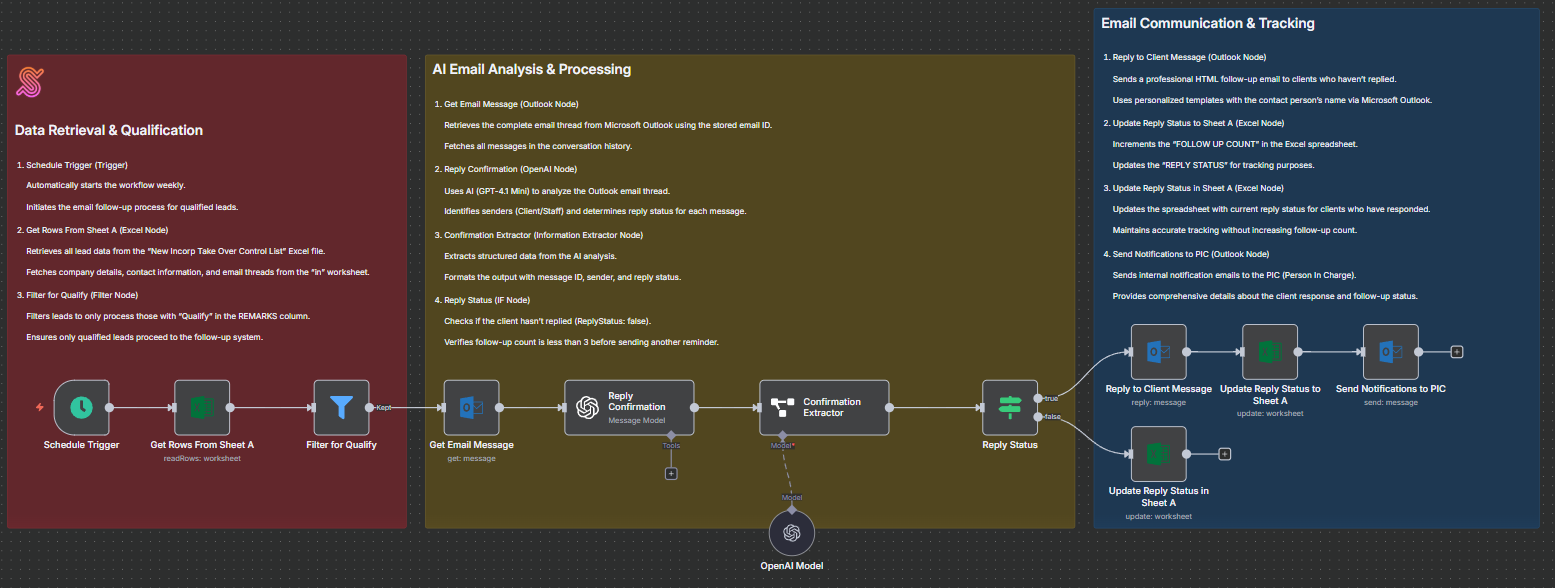Open the Get Rows From Sheet A Excel node
The height and width of the screenshot is (588, 1555).
202,407
